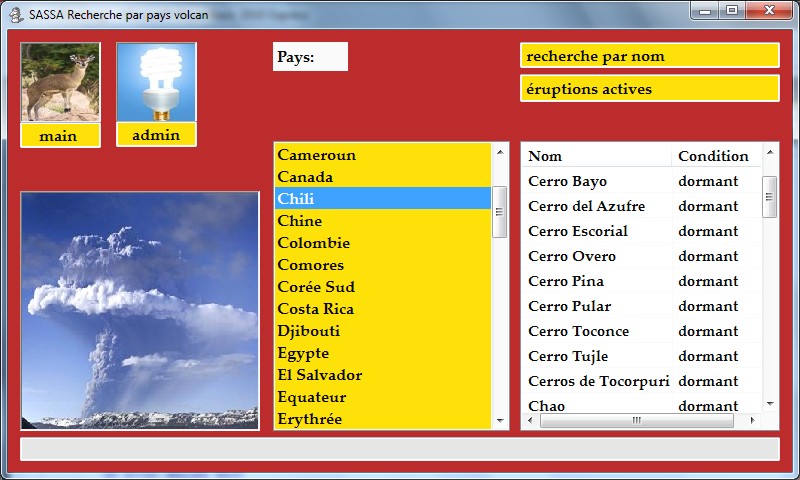Screen dimensions: 800x480
Task: Pick Equateur in the country list
Action: [382, 397]
